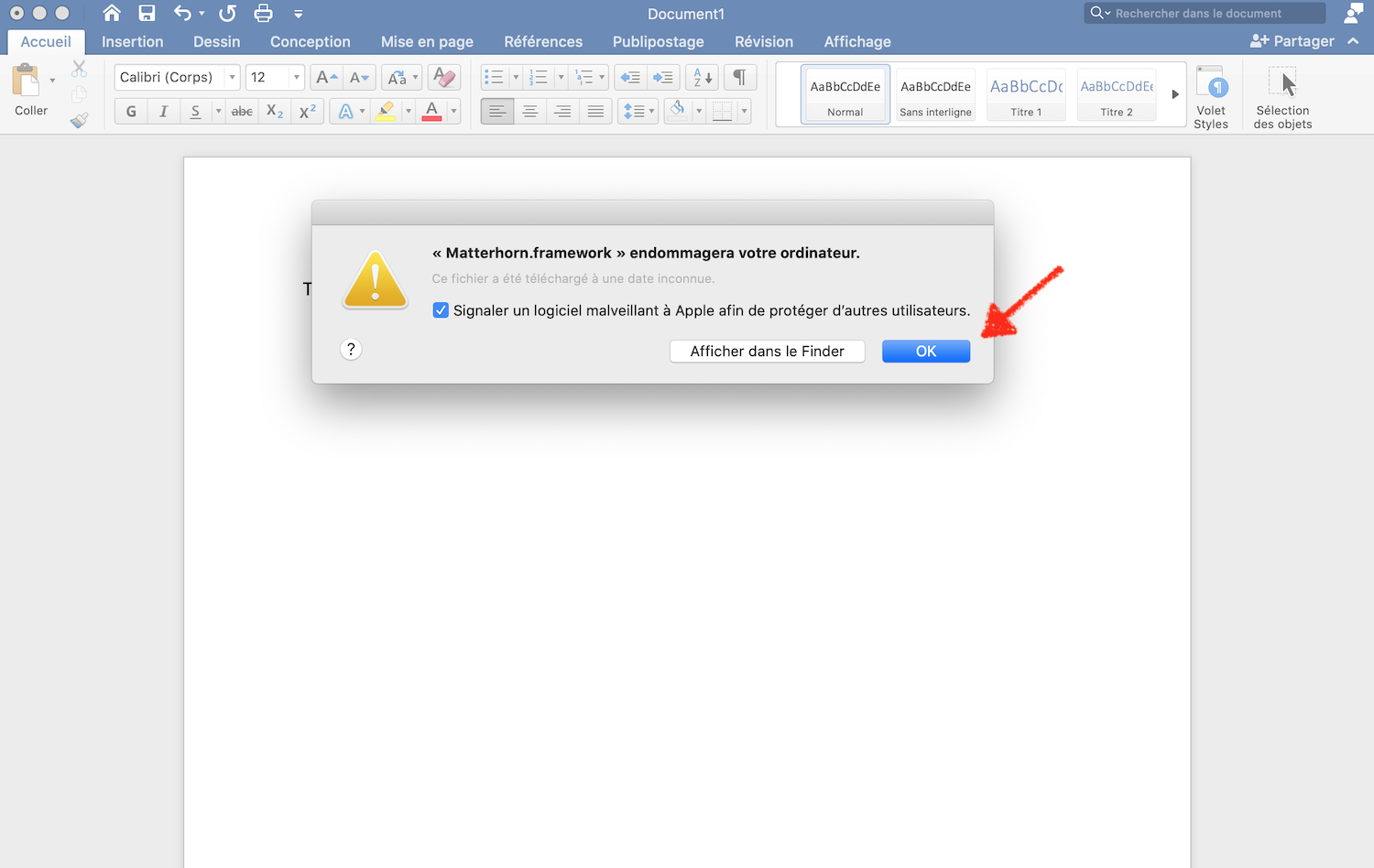Viewport: 1374px width, 868px height.
Task: Align paragraph to the right
Action: [562, 112]
